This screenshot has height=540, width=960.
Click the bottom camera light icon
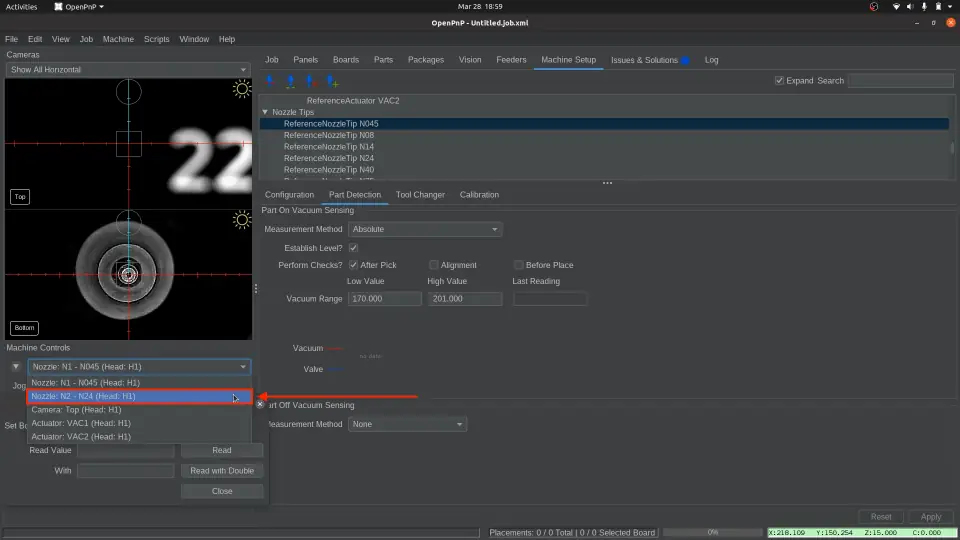click(241, 220)
